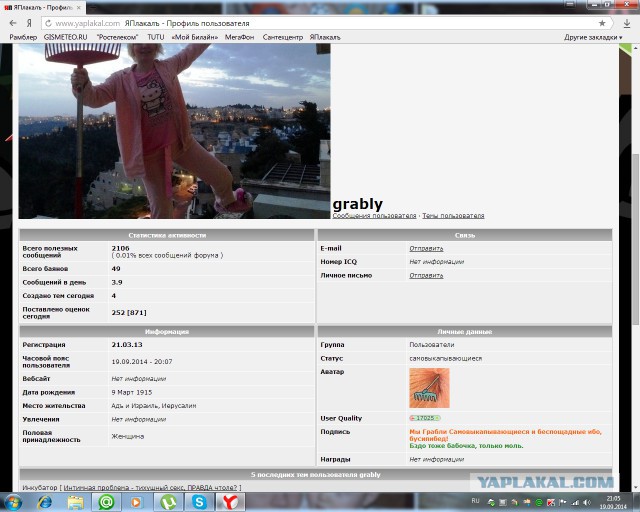Image resolution: width=640 pixels, height=512 pixels.
Task: Click Отправить next to E-mail
Action: tap(426, 248)
